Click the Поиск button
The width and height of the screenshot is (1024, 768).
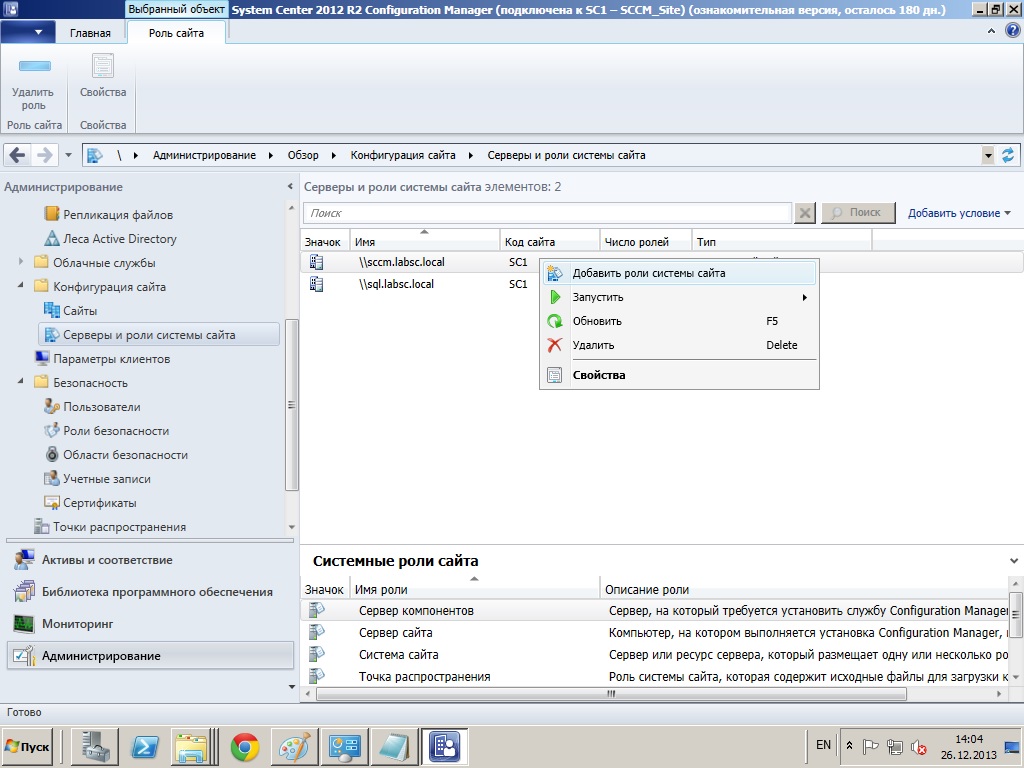pyautogui.click(x=857, y=213)
